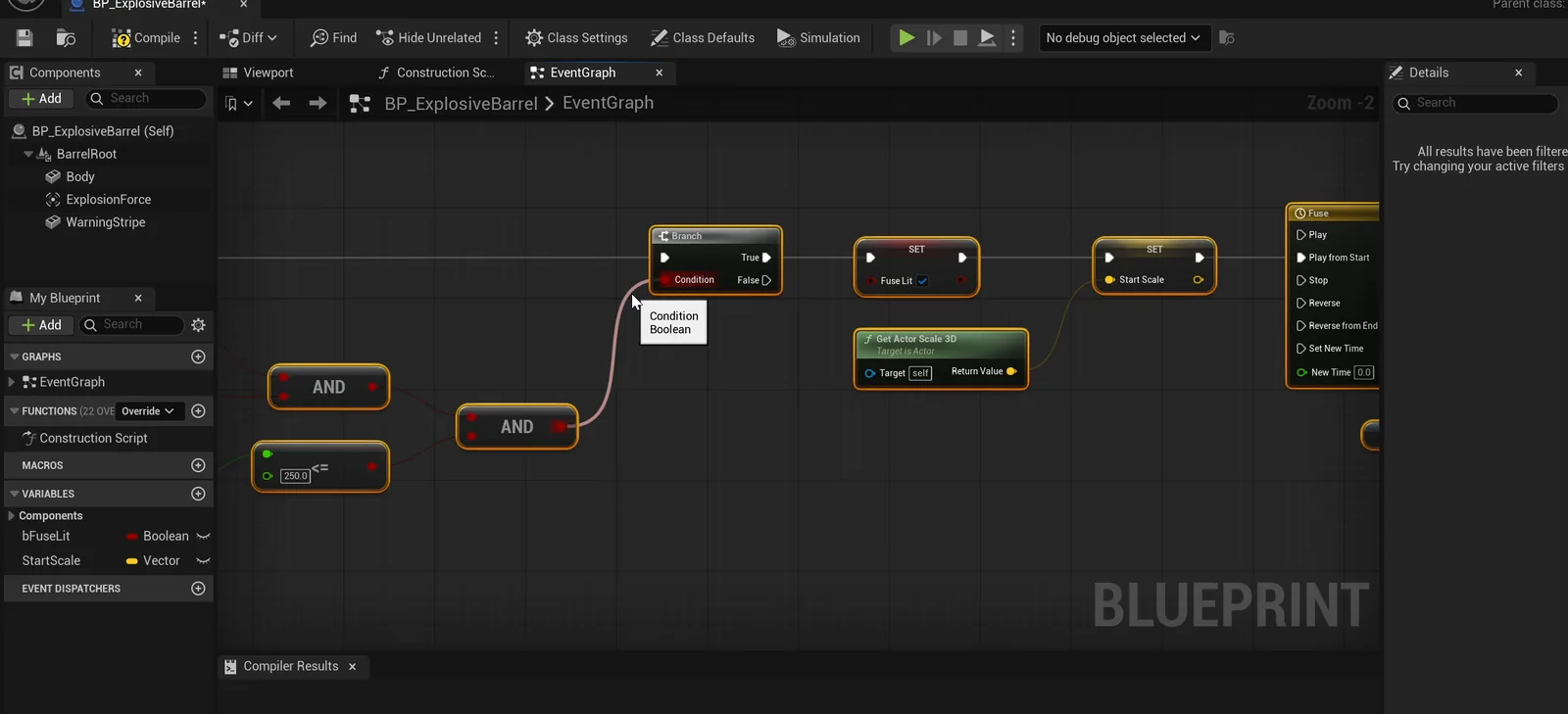Toggle the Fuse Lit checkbox on SET node
Viewport: 1568px width, 714px height.
coord(922,281)
